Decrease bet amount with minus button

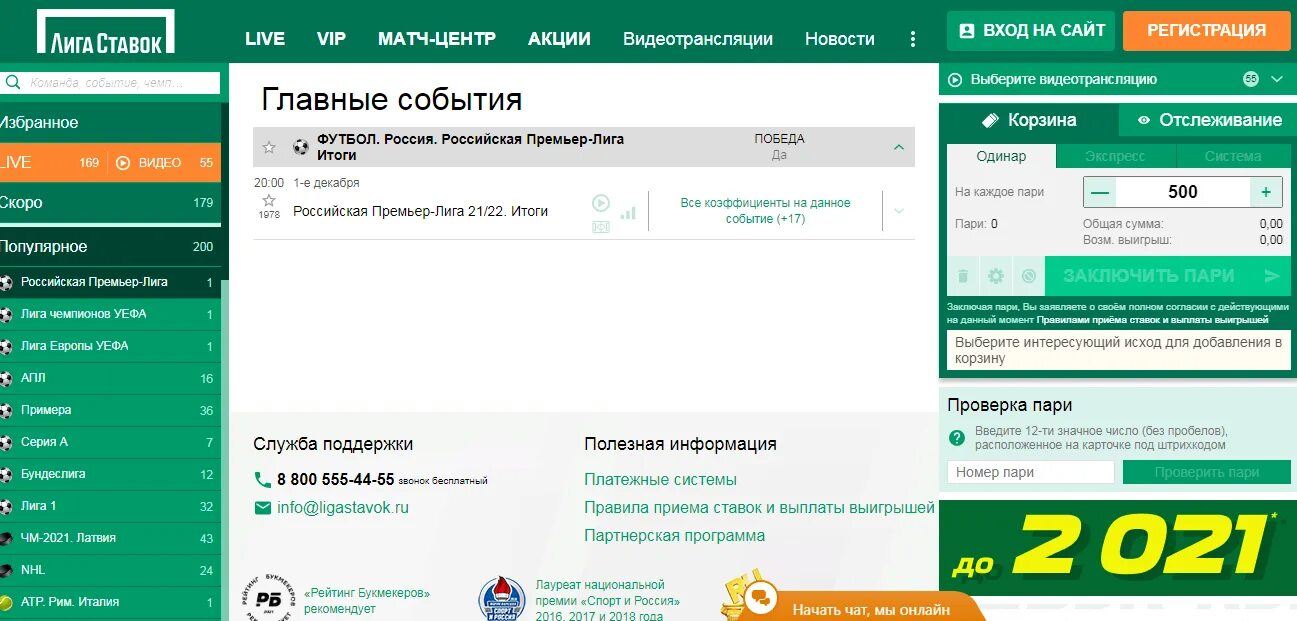(1100, 192)
